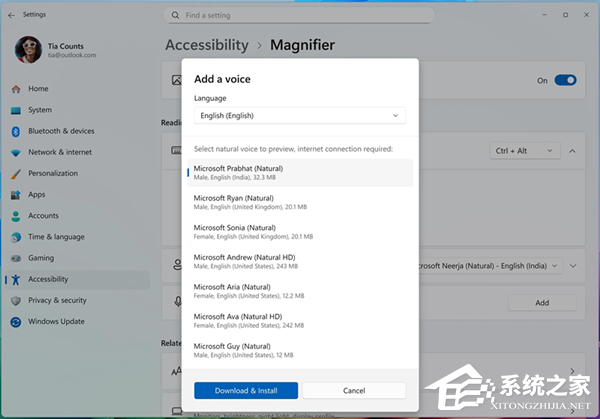The height and width of the screenshot is (419, 600).
Task: Cancel the Add a voice dialog
Action: [354, 390]
